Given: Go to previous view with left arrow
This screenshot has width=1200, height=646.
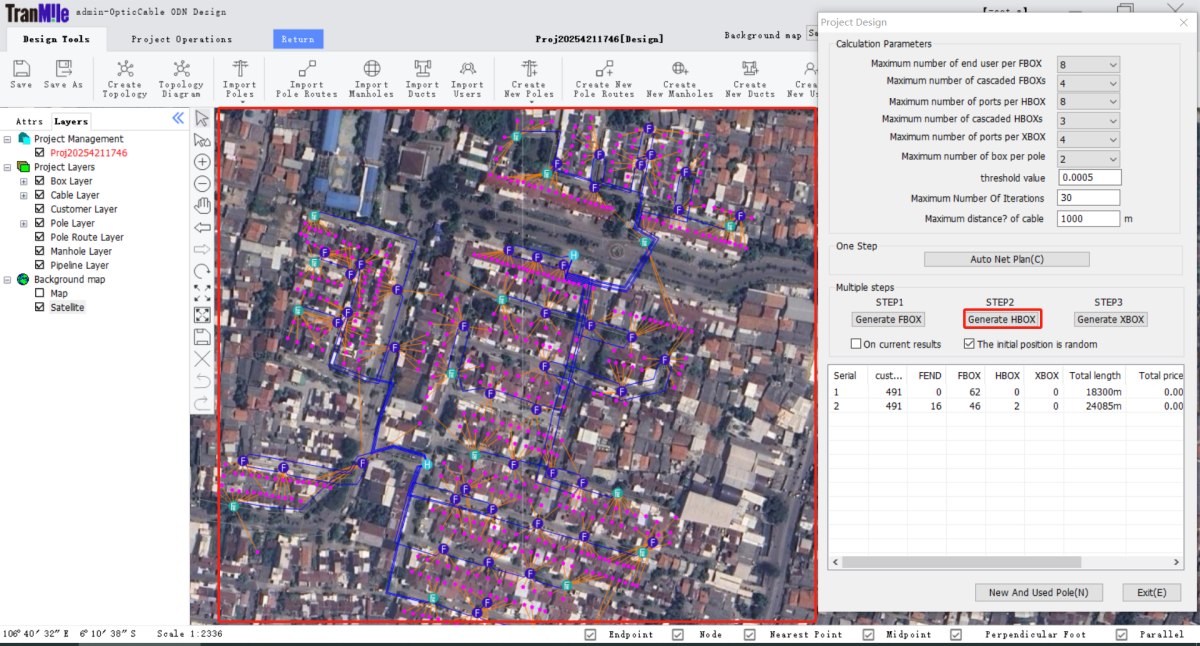Looking at the screenshot, I should [x=202, y=228].
